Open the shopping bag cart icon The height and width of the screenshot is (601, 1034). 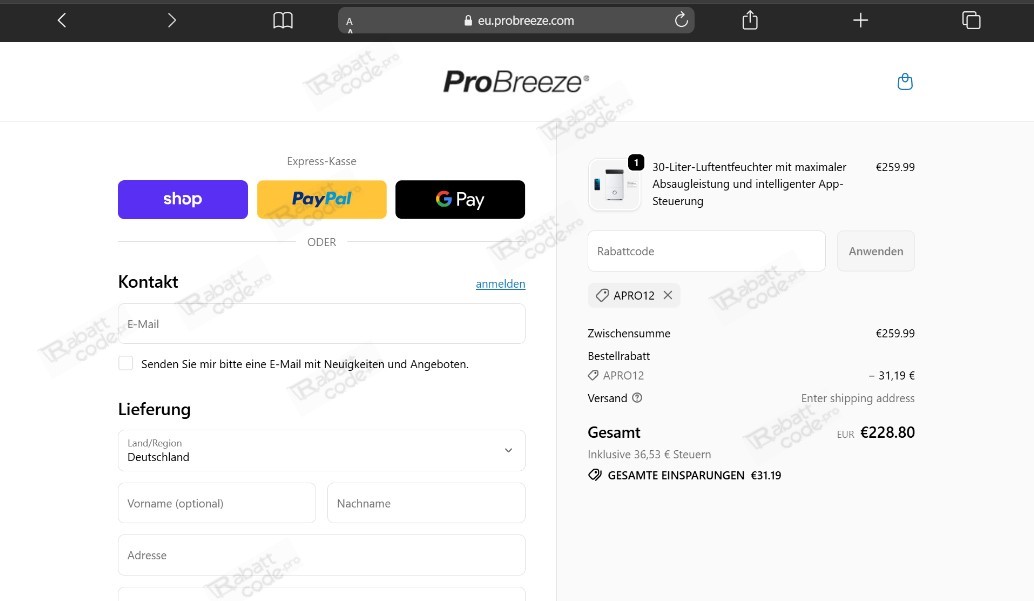point(905,82)
